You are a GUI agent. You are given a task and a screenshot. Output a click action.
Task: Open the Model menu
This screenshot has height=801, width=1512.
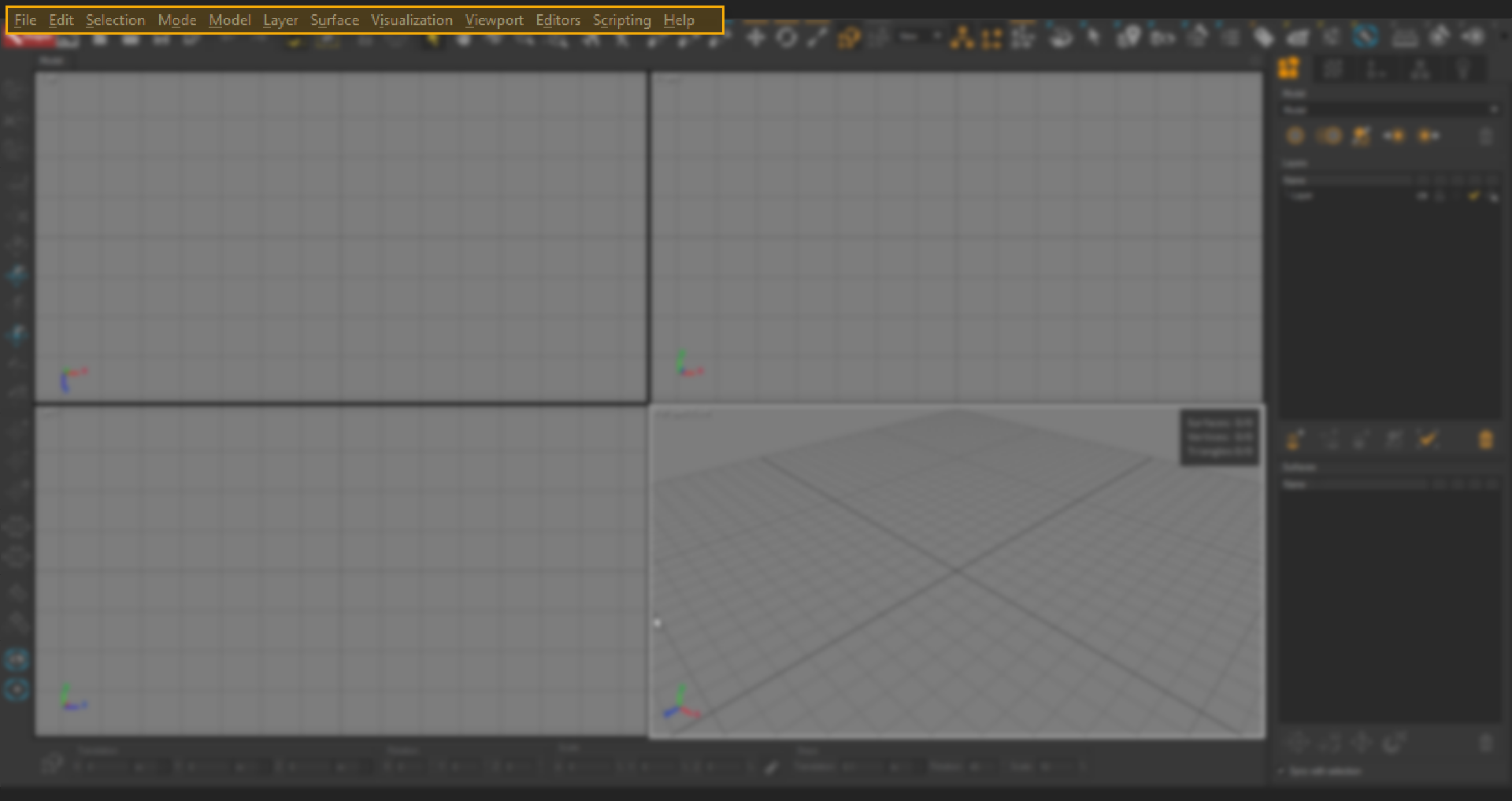coord(229,20)
